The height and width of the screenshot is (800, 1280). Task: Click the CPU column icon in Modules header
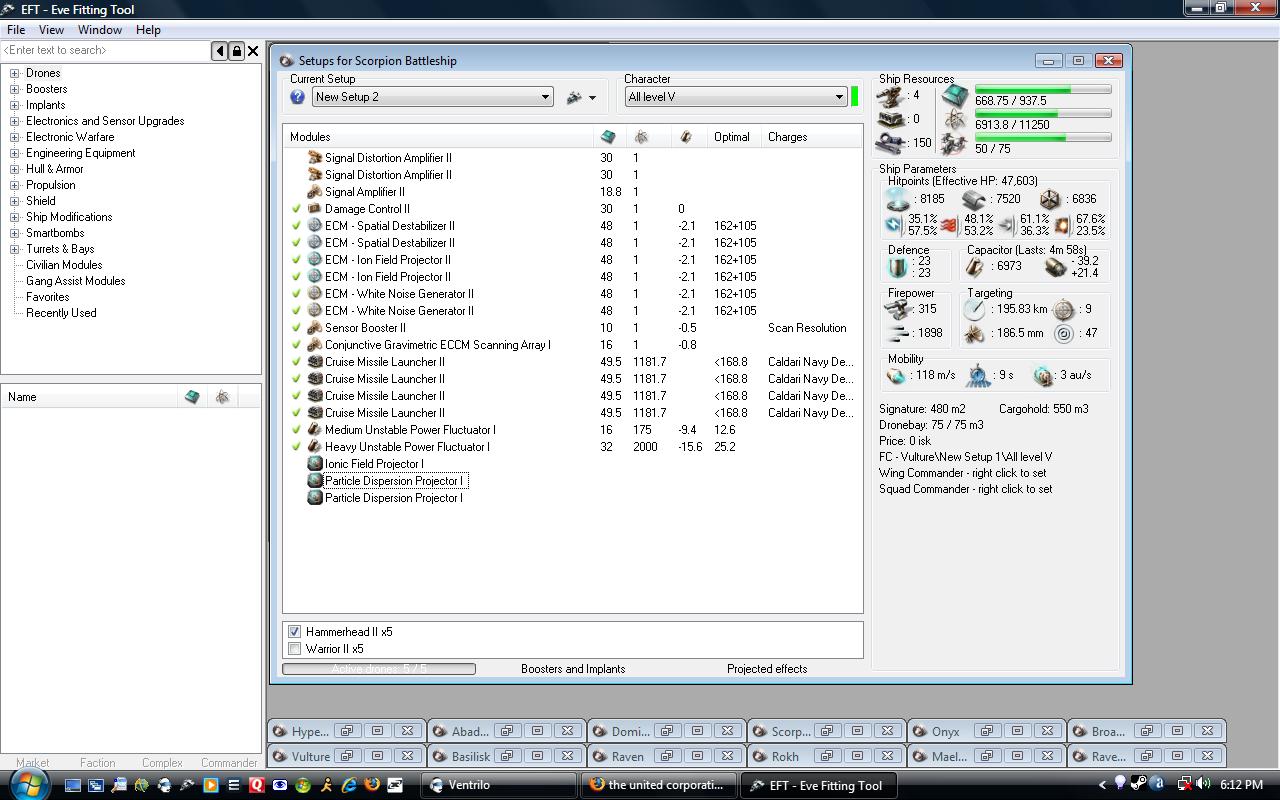pos(607,137)
